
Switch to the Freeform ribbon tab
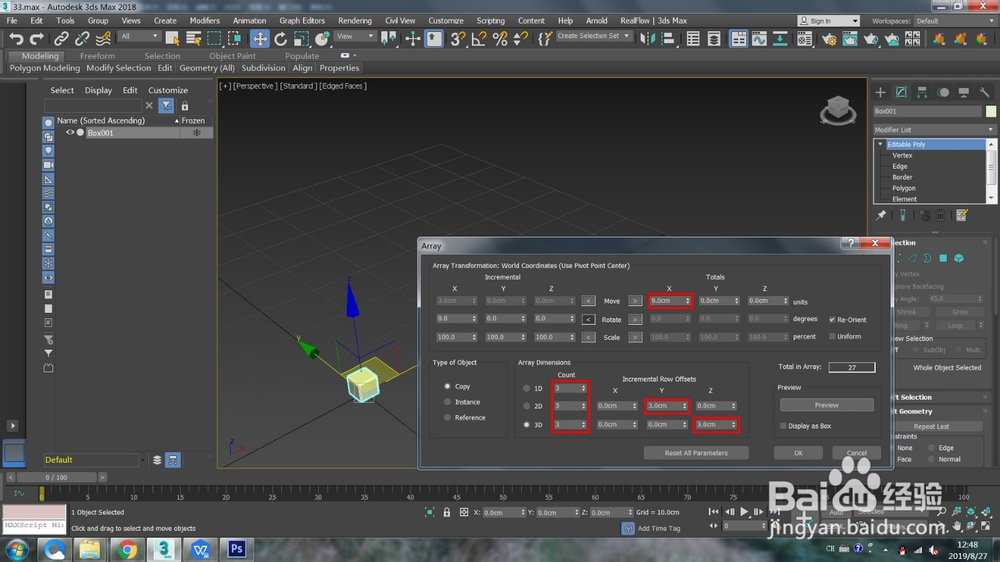97,55
